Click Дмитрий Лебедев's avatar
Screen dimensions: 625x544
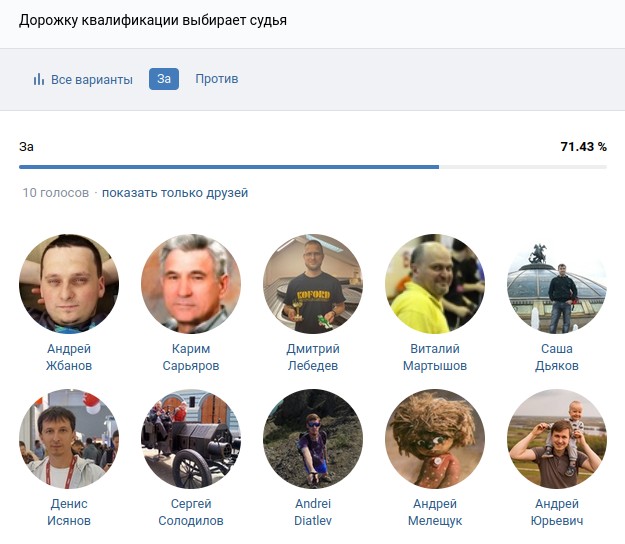313,284
